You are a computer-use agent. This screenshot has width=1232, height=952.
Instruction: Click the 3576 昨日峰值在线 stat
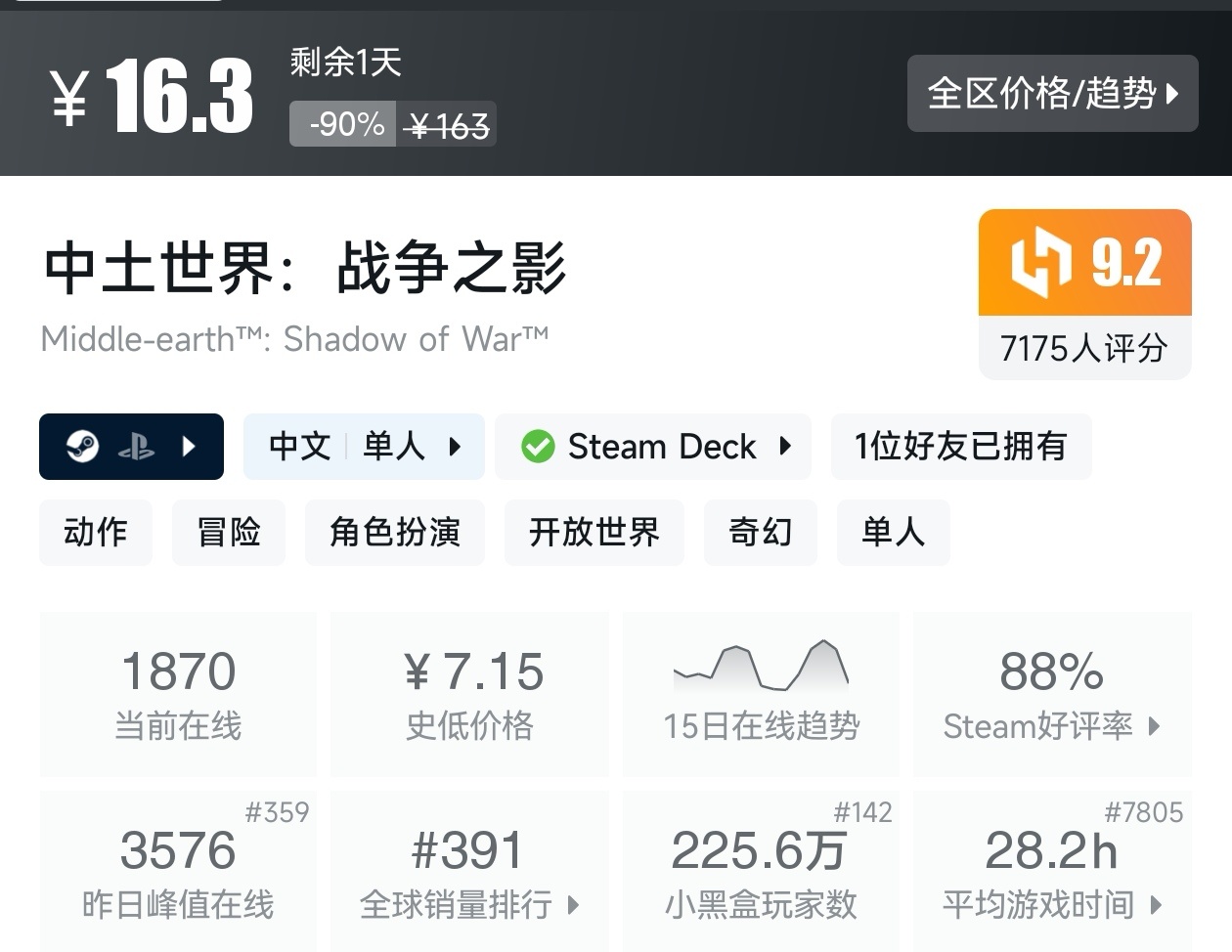click(x=178, y=870)
